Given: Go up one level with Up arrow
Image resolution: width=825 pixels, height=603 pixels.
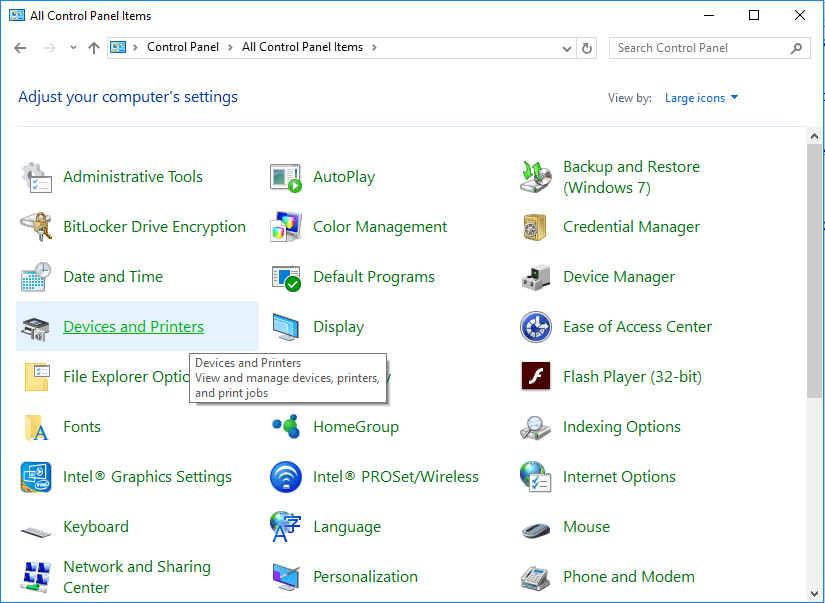Looking at the screenshot, I should (94, 48).
